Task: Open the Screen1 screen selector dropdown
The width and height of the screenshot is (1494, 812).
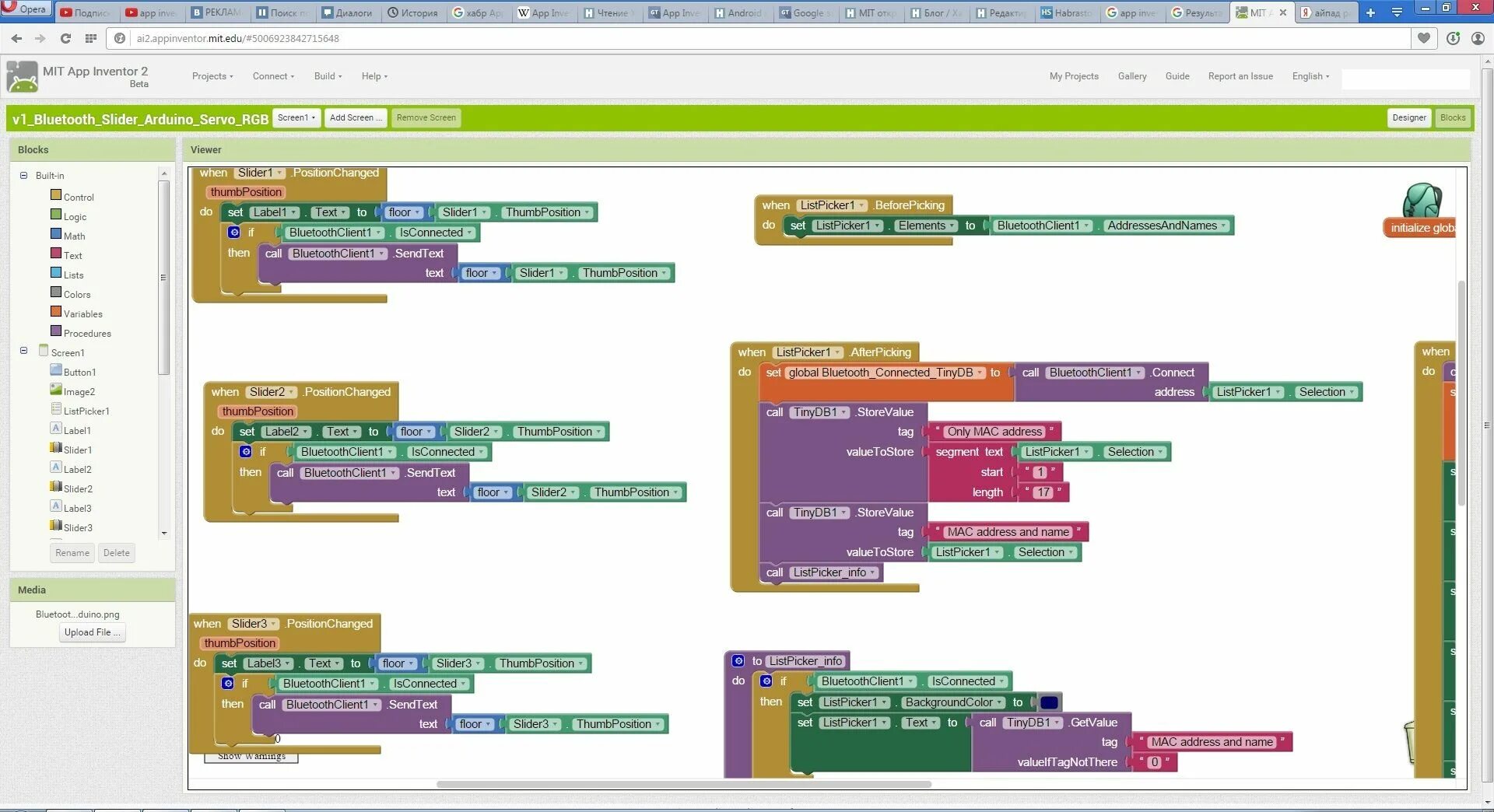Action: click(x=296, y=117)
